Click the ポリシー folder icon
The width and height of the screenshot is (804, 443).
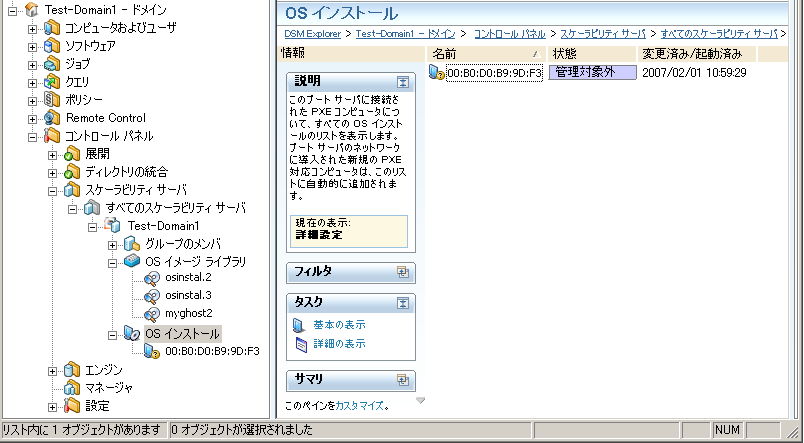click(x=52, y=100)
